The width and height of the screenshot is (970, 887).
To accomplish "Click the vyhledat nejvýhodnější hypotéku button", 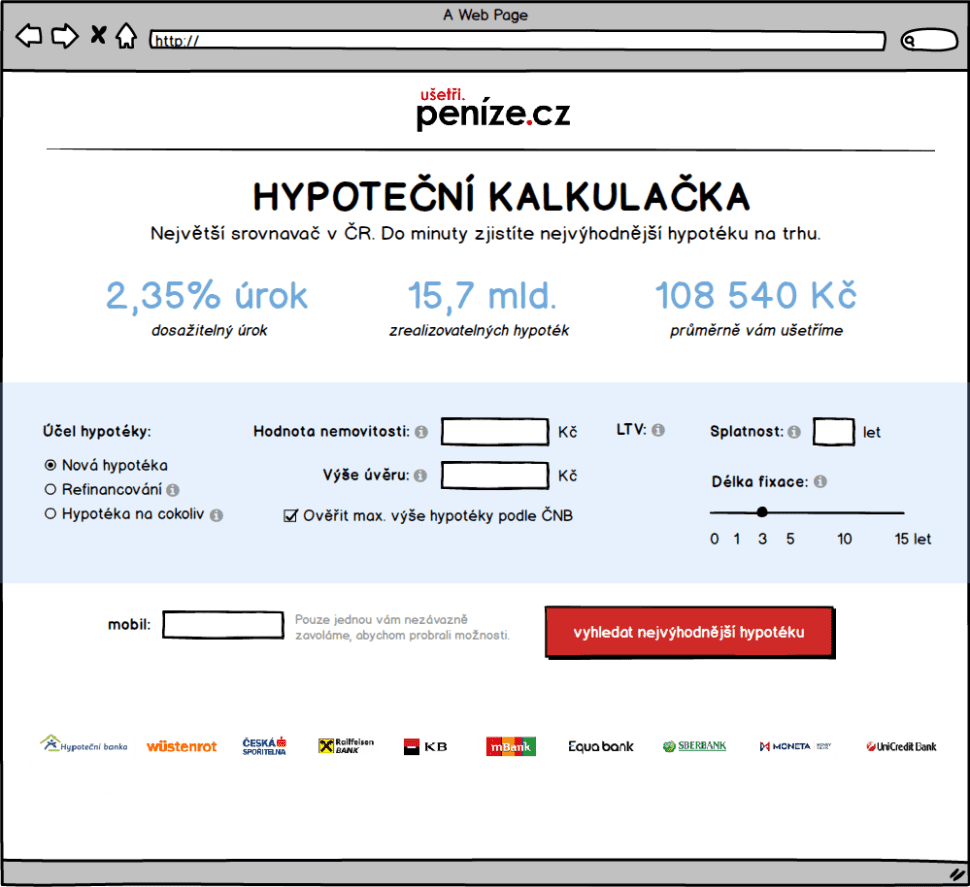I will (689, 632).
